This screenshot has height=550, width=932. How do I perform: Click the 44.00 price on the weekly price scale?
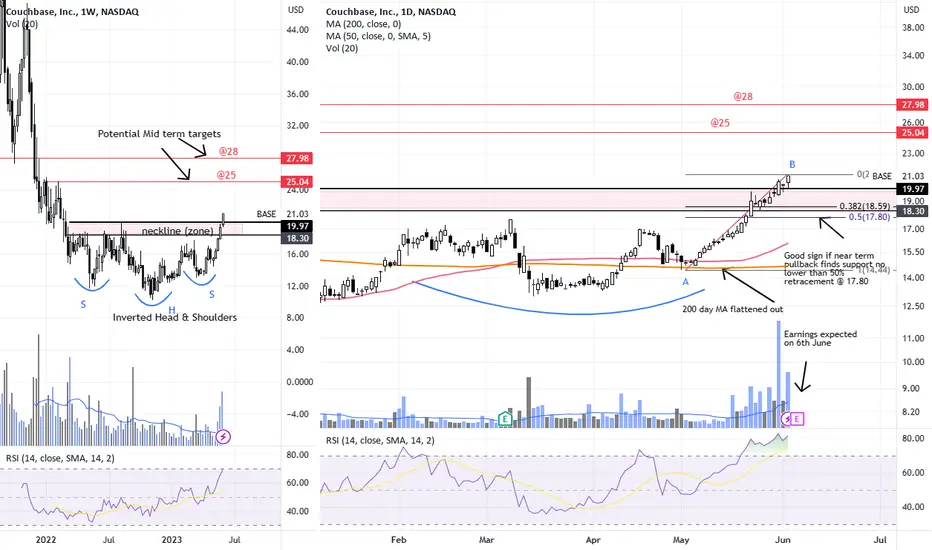coord(297,29)
